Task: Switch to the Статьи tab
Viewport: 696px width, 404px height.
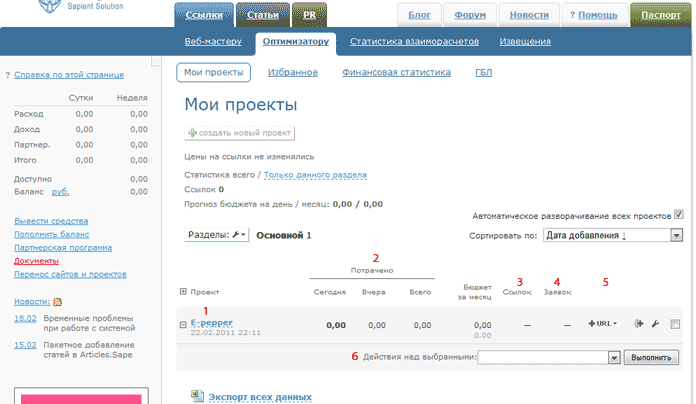Action: (263, 16)
